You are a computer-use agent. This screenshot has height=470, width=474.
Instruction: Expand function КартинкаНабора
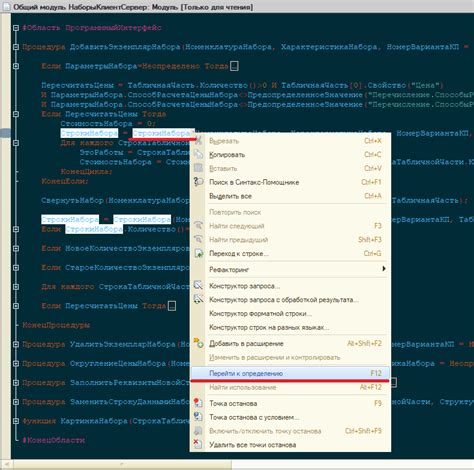click(16, 421)
